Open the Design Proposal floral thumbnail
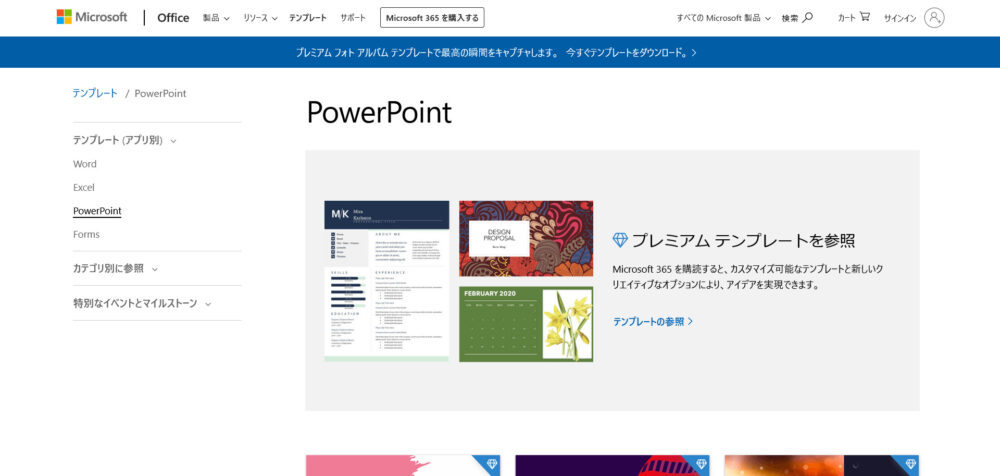Screen dimensions: 1000x476 click(x=526, y=238)
